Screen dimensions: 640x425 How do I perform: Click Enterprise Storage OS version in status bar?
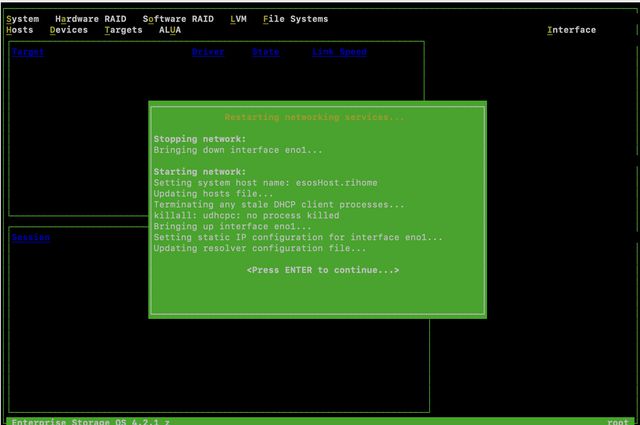[x=90, y=422]
